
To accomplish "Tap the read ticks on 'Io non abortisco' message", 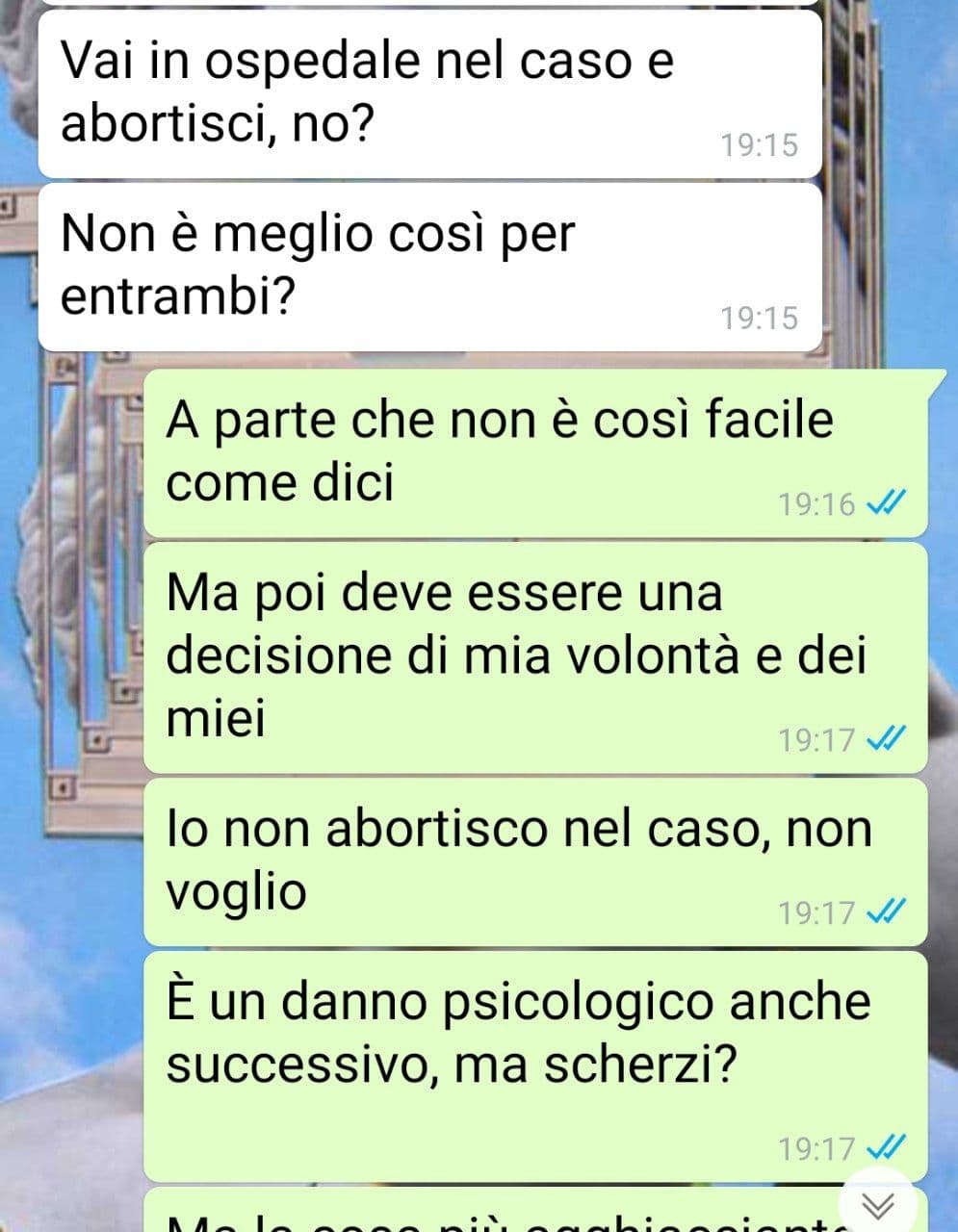I will pyautogui.click(x=886, y=911).
